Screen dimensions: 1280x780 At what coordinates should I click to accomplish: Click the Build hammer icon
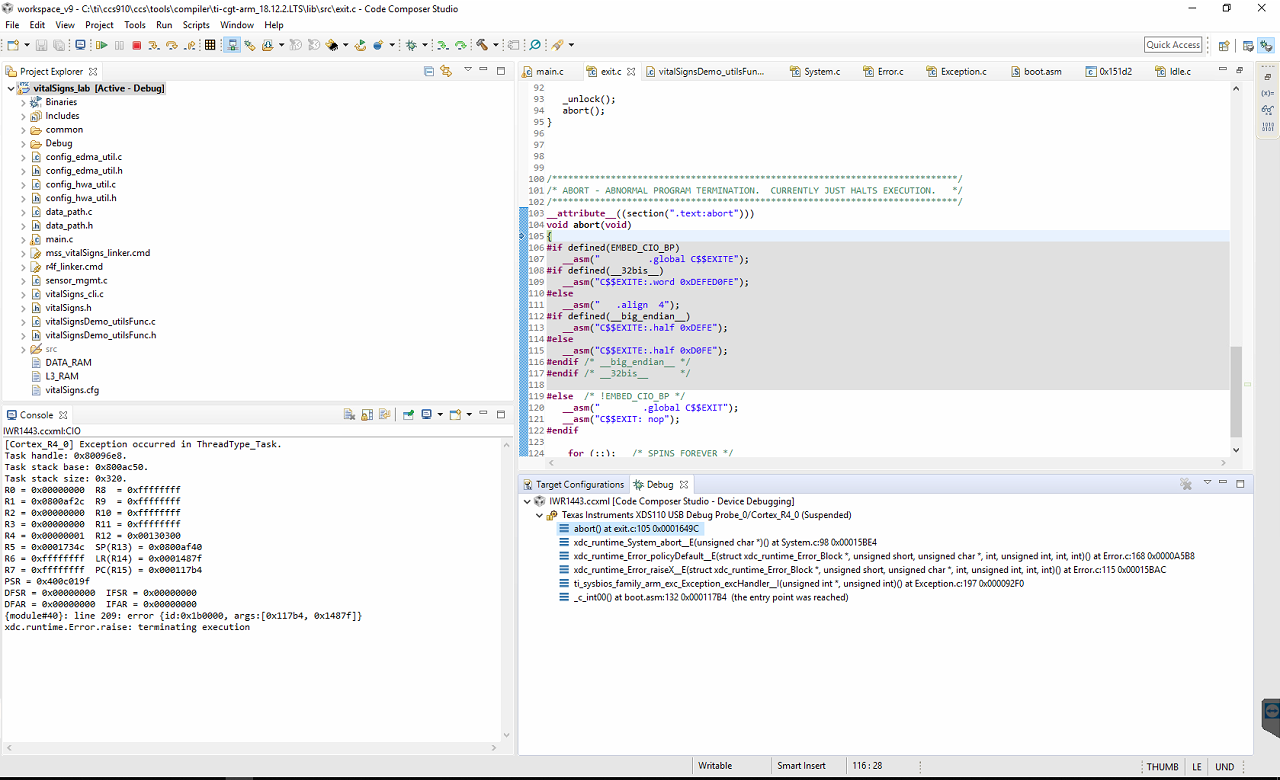(482, 45)
